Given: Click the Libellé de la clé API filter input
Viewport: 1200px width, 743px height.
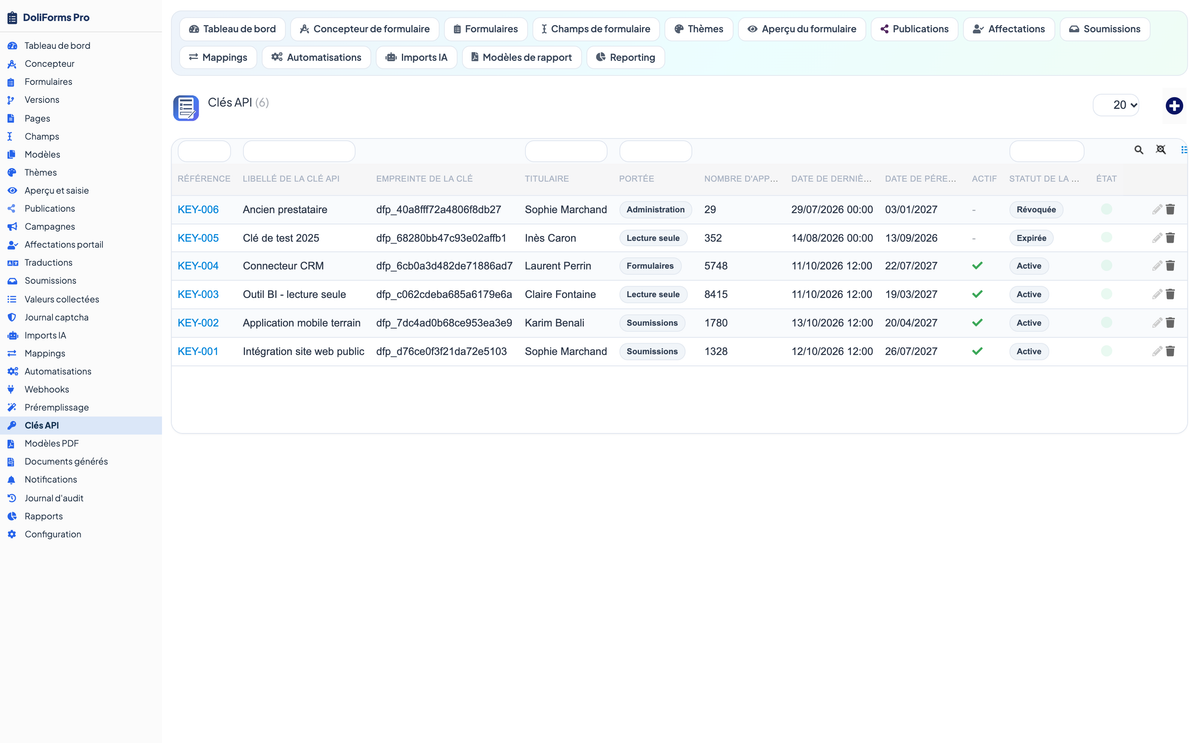Looking at the screenshot, I should [299, 151].
